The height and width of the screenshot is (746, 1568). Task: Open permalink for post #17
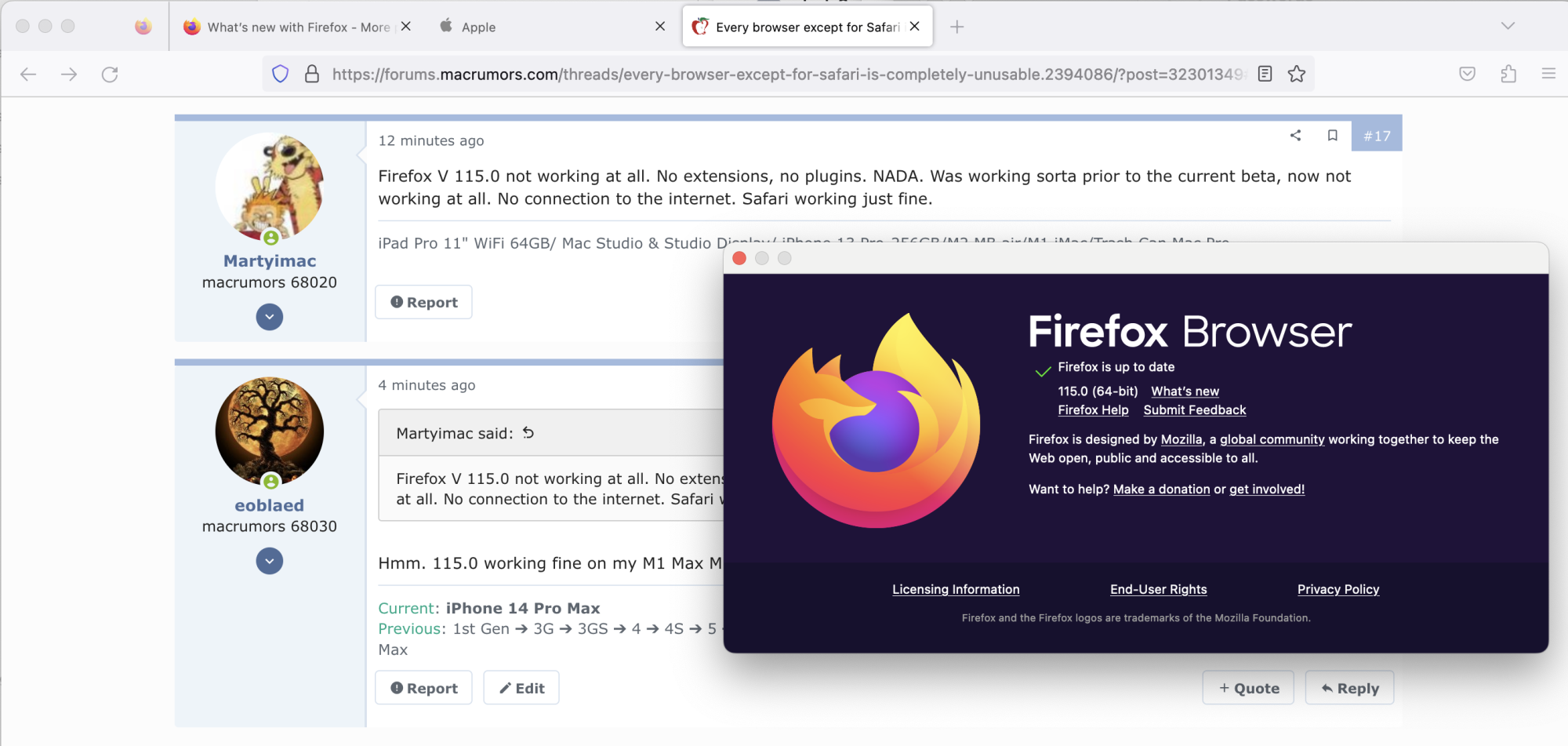(x=1377, y=136)
